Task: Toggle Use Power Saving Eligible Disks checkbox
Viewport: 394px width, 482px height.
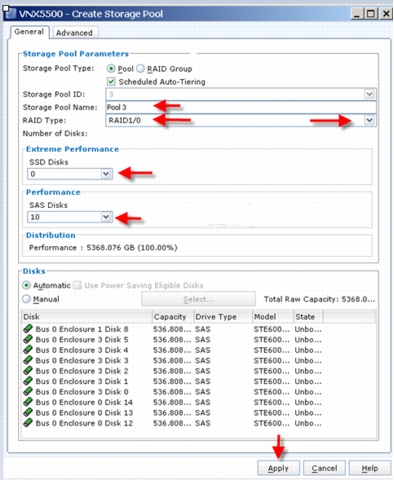Action: (x=77, y=285)
